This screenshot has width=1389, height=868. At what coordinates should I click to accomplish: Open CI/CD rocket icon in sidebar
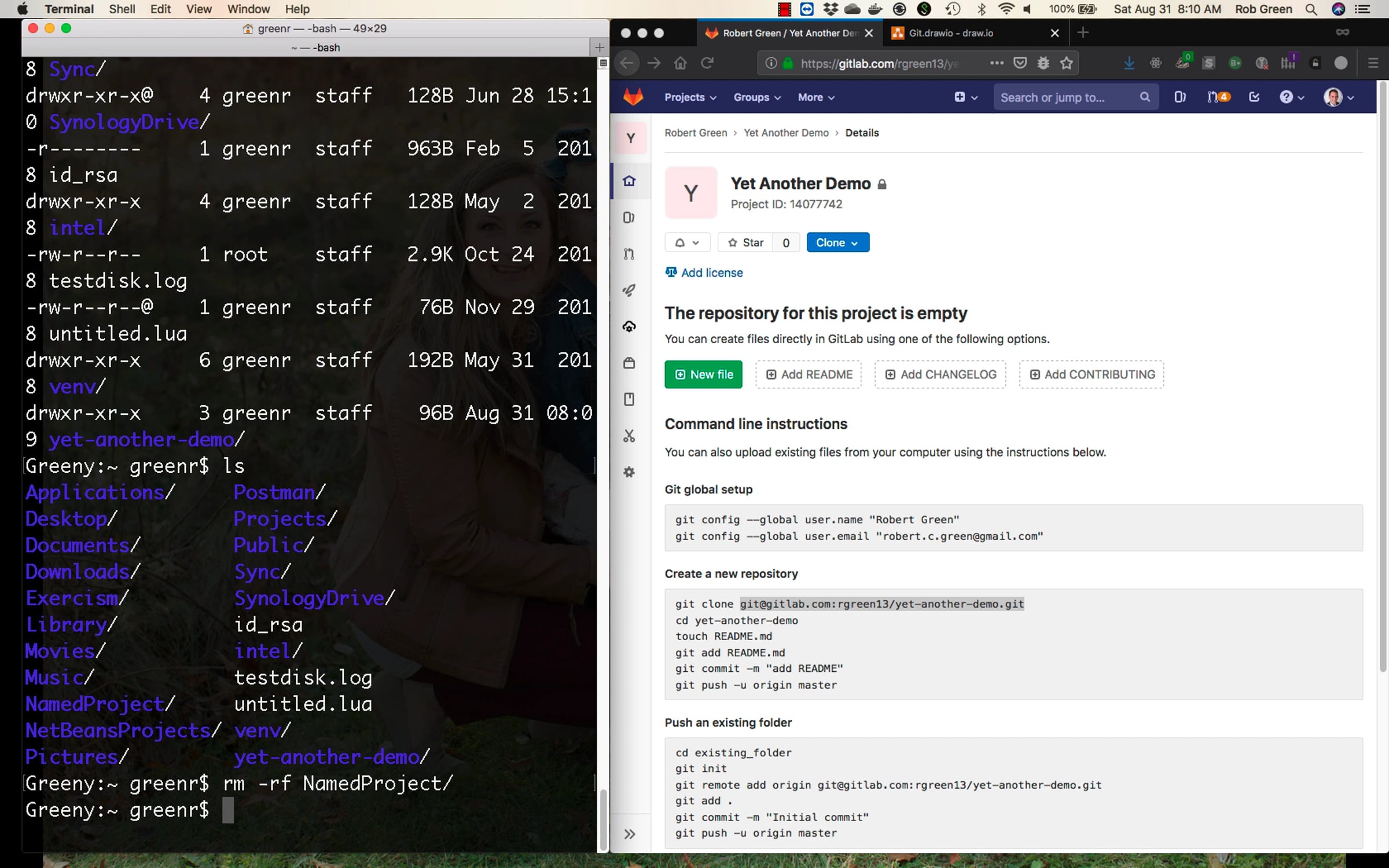[629, 290]
